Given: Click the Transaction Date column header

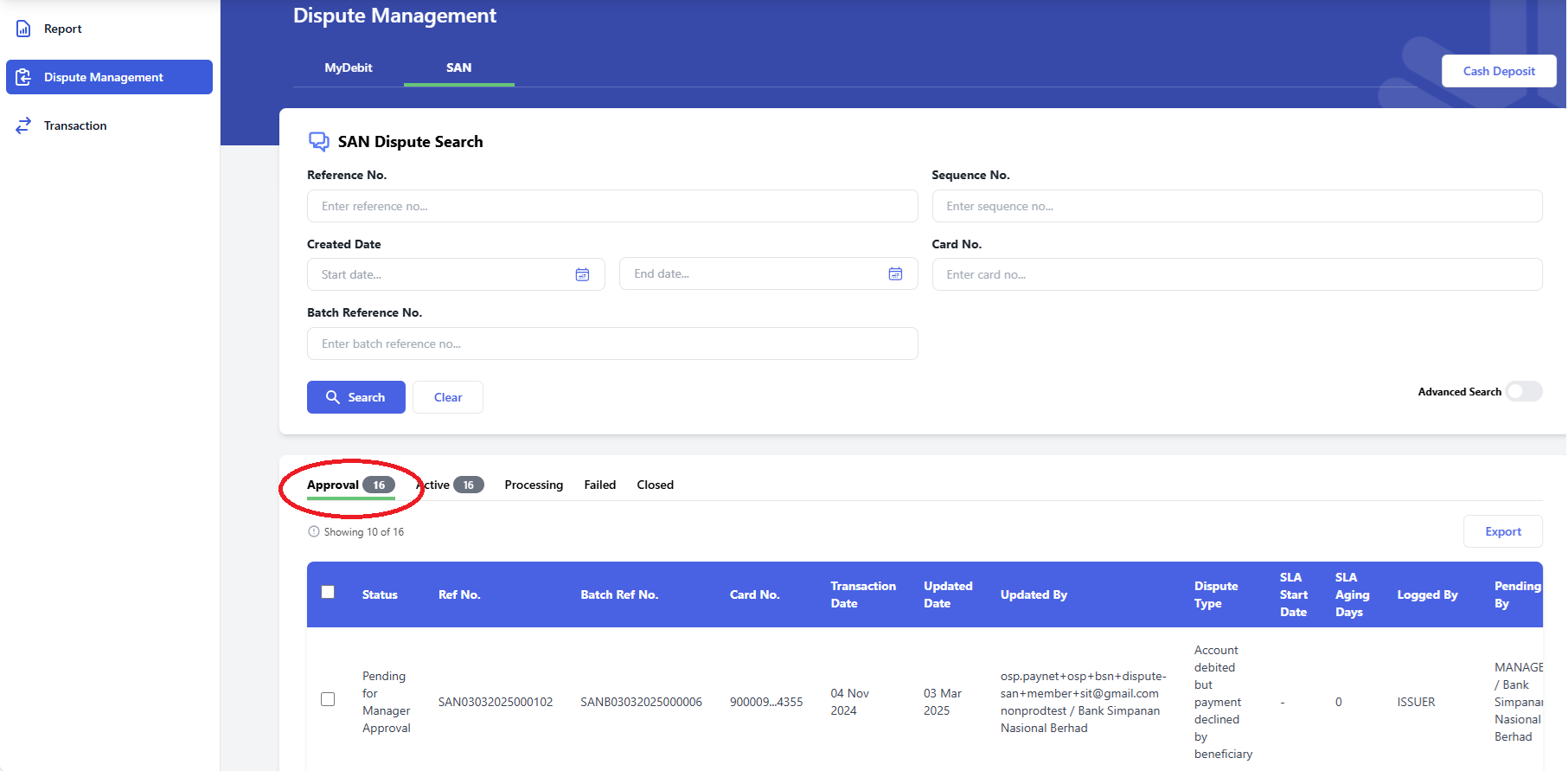Looking at the screenshot, I should (863, 594).
